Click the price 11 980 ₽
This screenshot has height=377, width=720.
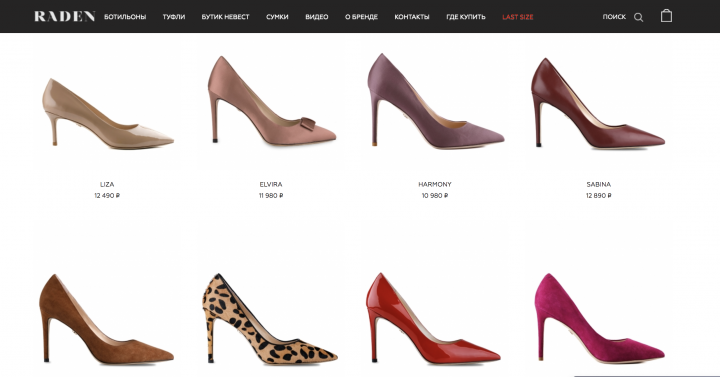[x=271, y=196]
